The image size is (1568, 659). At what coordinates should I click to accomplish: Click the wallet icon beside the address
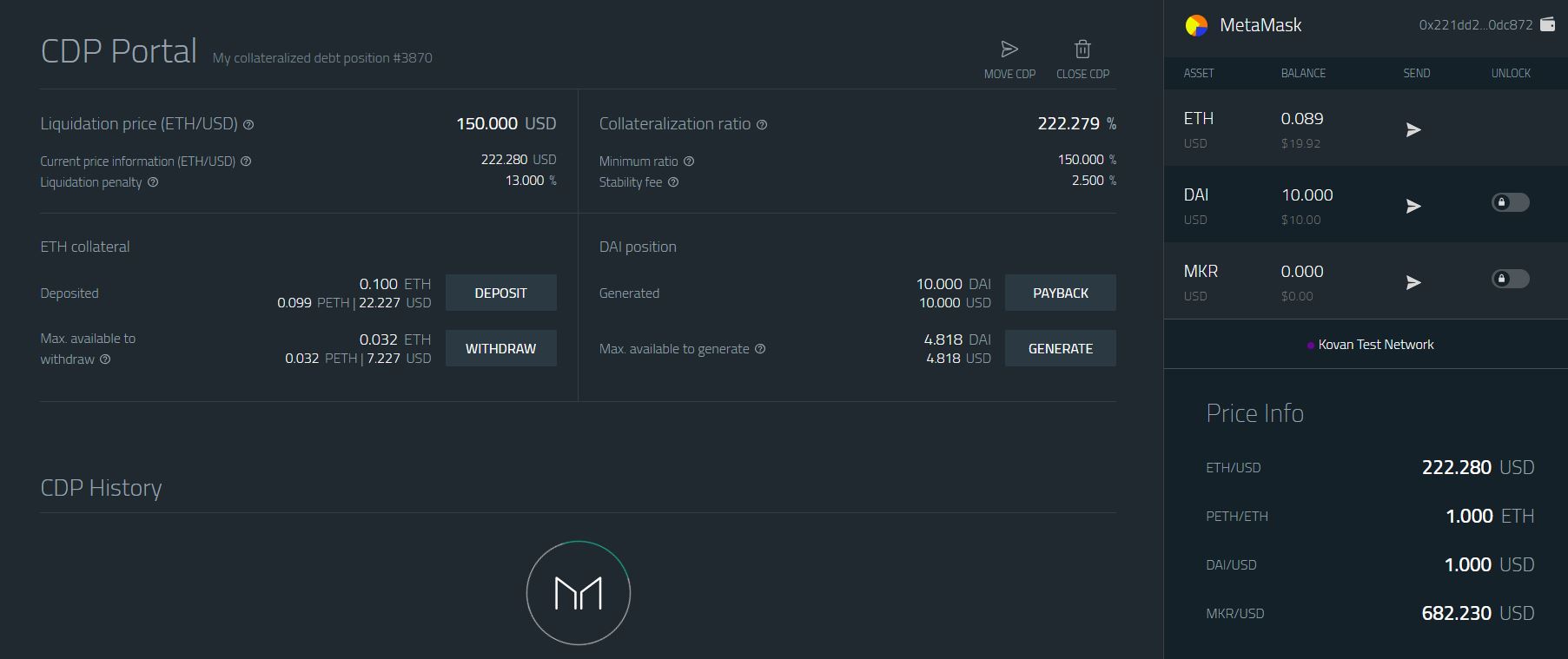(1547, 24)
